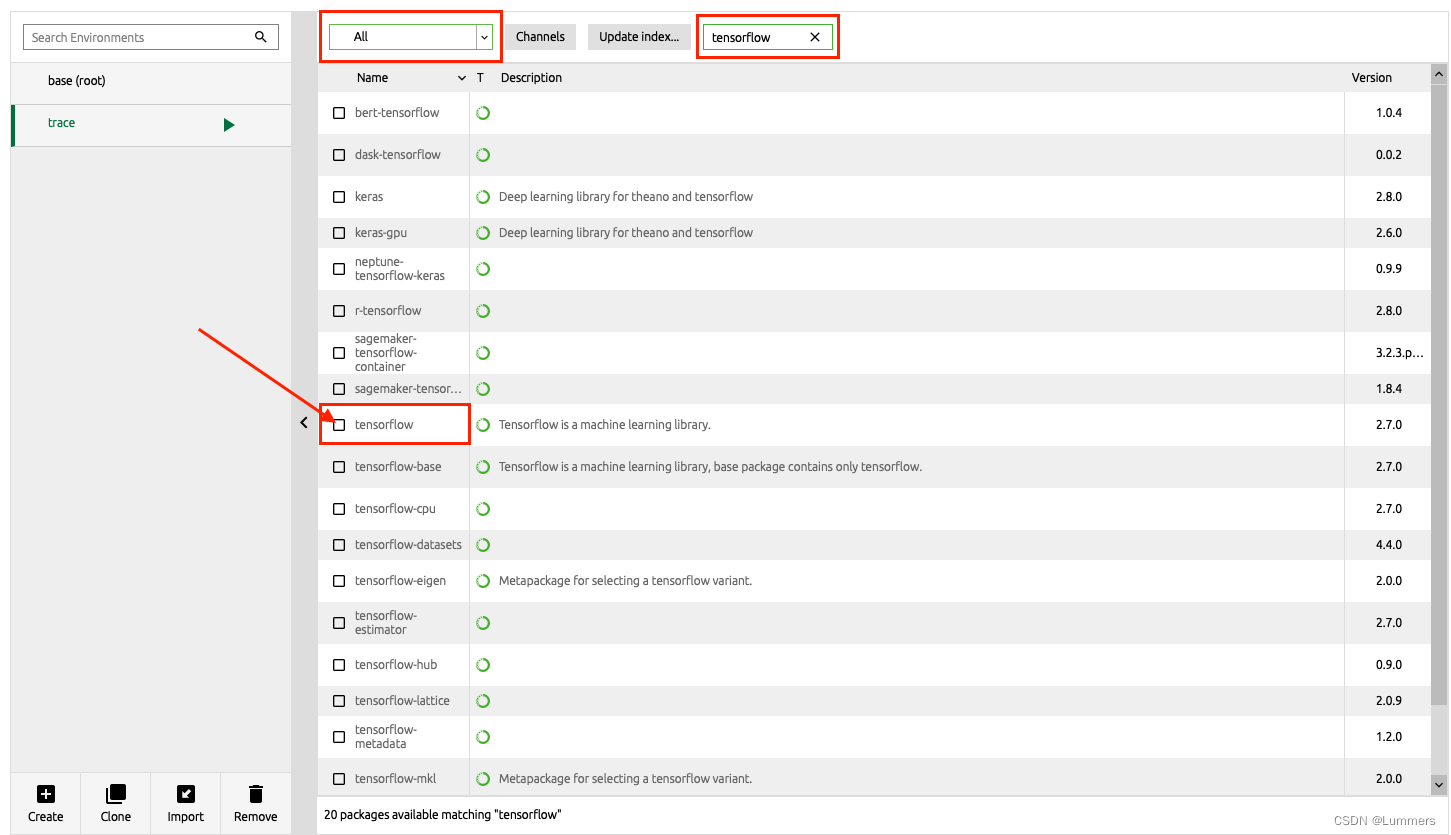
Task: Click the package list scroll up arrow
Action: (x=1439, y=73)
